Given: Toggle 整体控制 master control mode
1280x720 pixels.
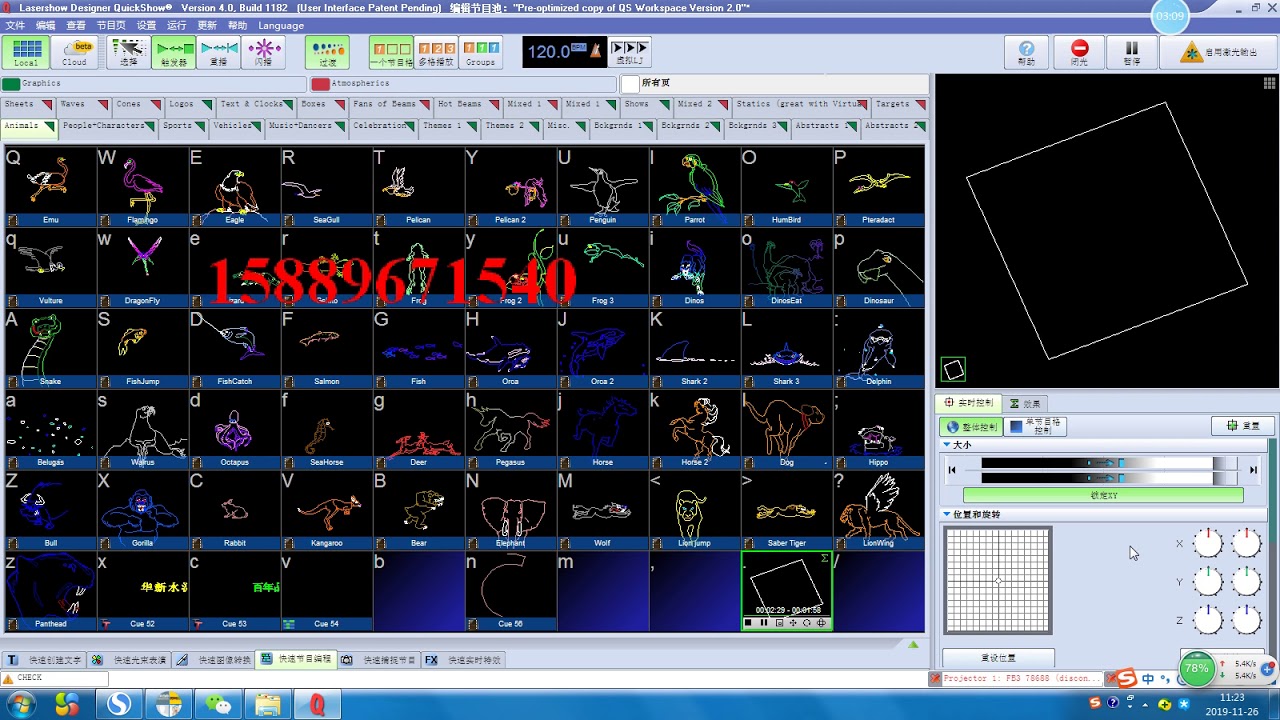Looking at the screenshot, I should pyautogui.click(x=971, y=427).
